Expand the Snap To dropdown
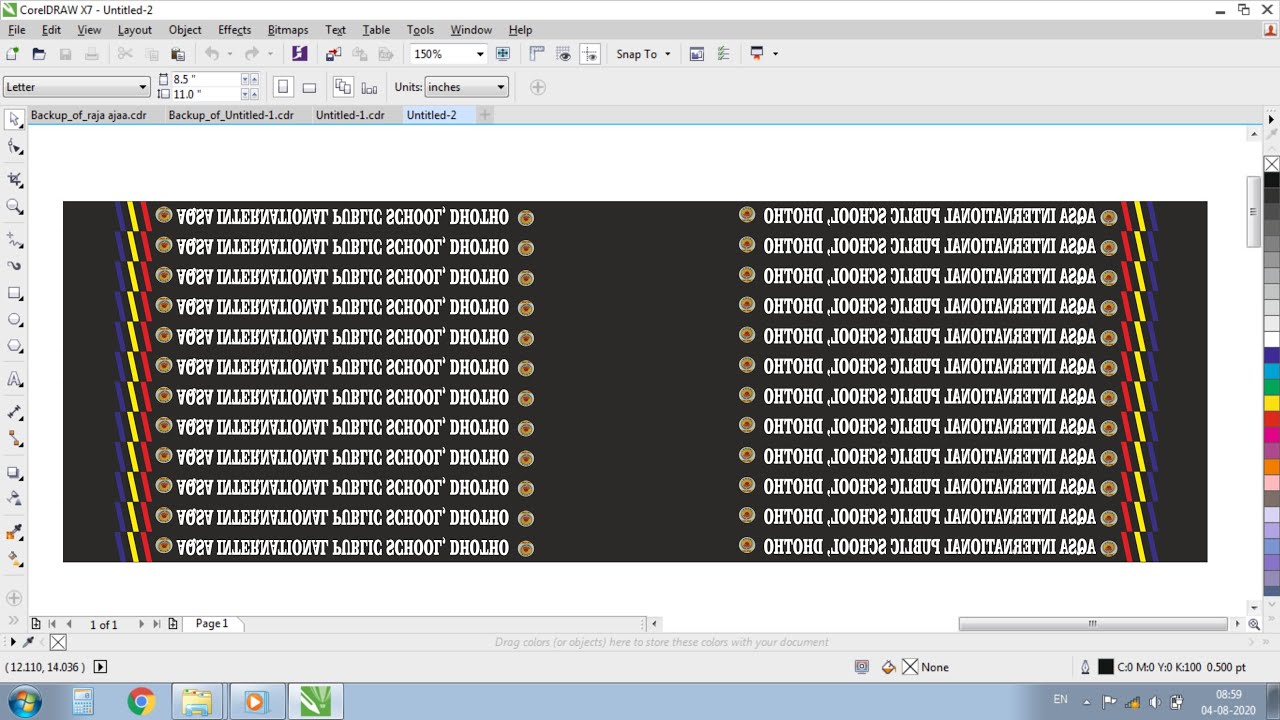Image resolution: width=1280 pixels, height=720 pixels. click(668, 54)
